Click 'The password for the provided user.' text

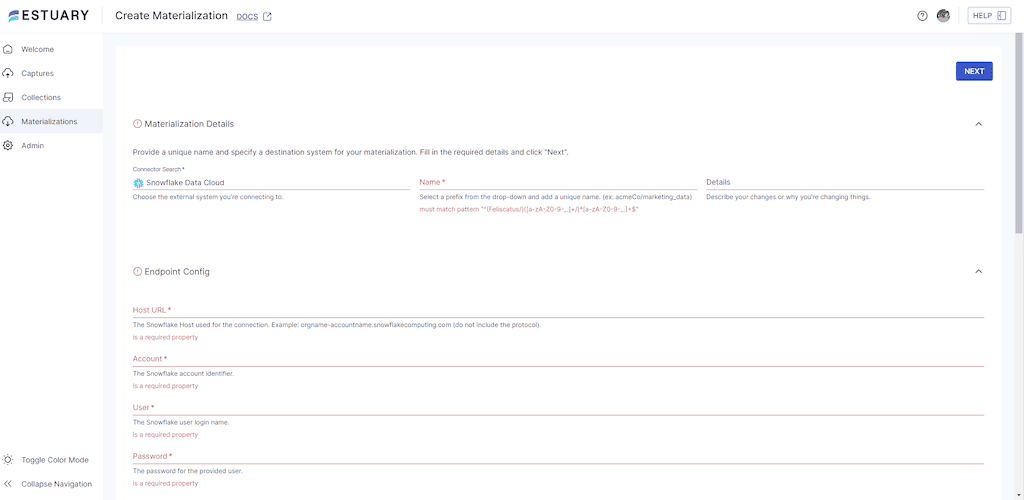click(x=187, y=471)
